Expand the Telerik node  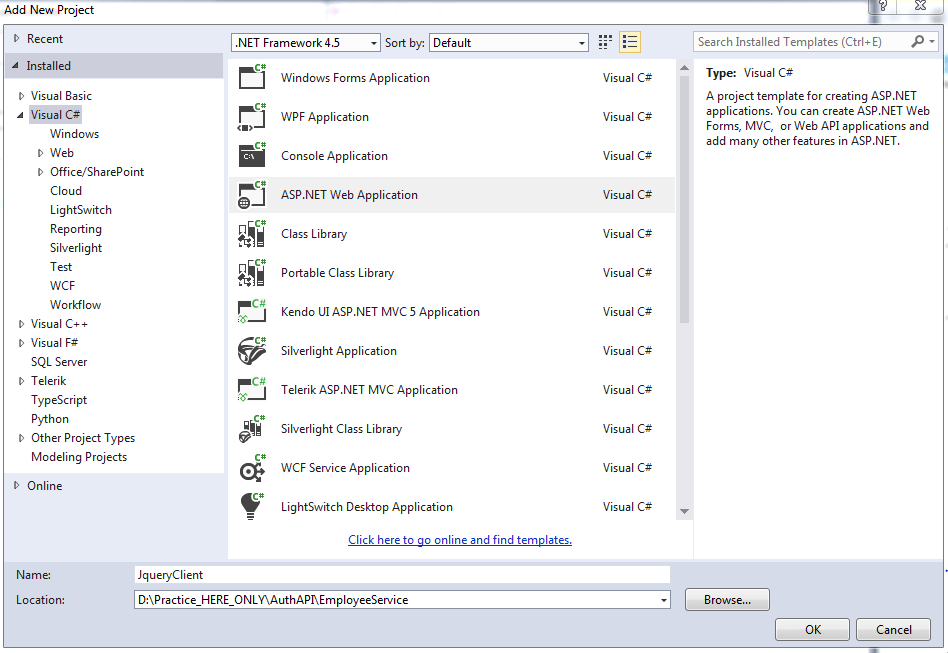tap(21, 381)
